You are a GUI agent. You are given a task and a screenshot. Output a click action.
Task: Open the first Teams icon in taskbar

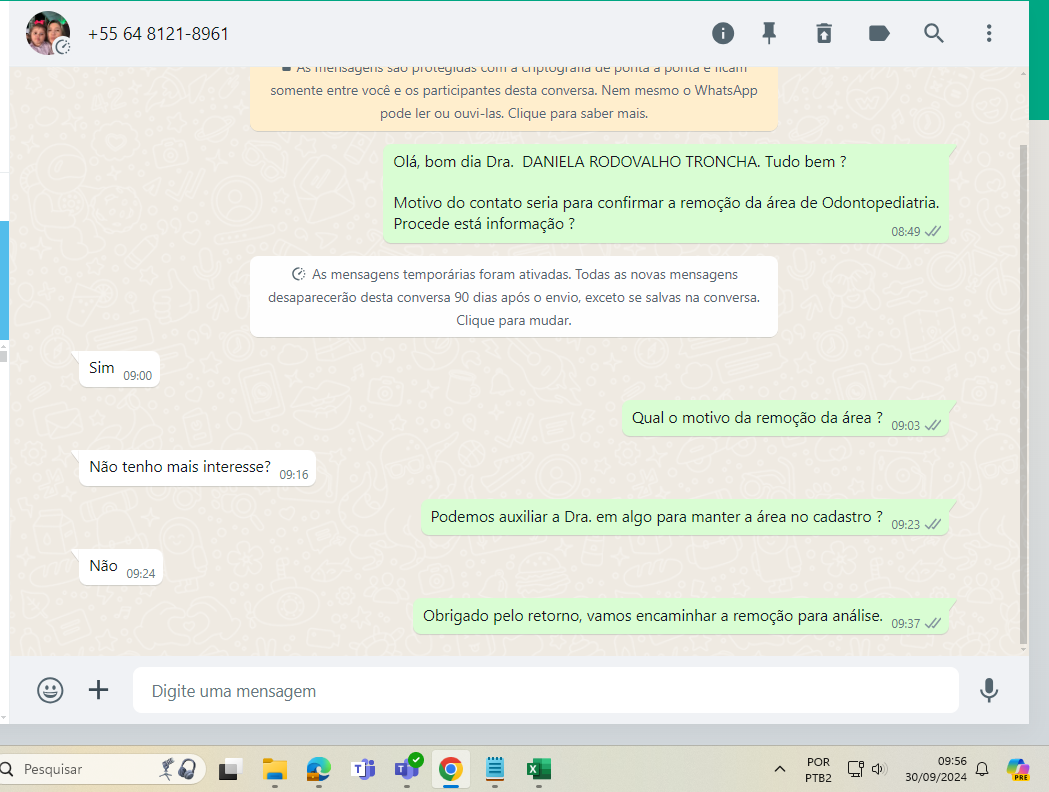pyautogui.click(x=363, y=770)
